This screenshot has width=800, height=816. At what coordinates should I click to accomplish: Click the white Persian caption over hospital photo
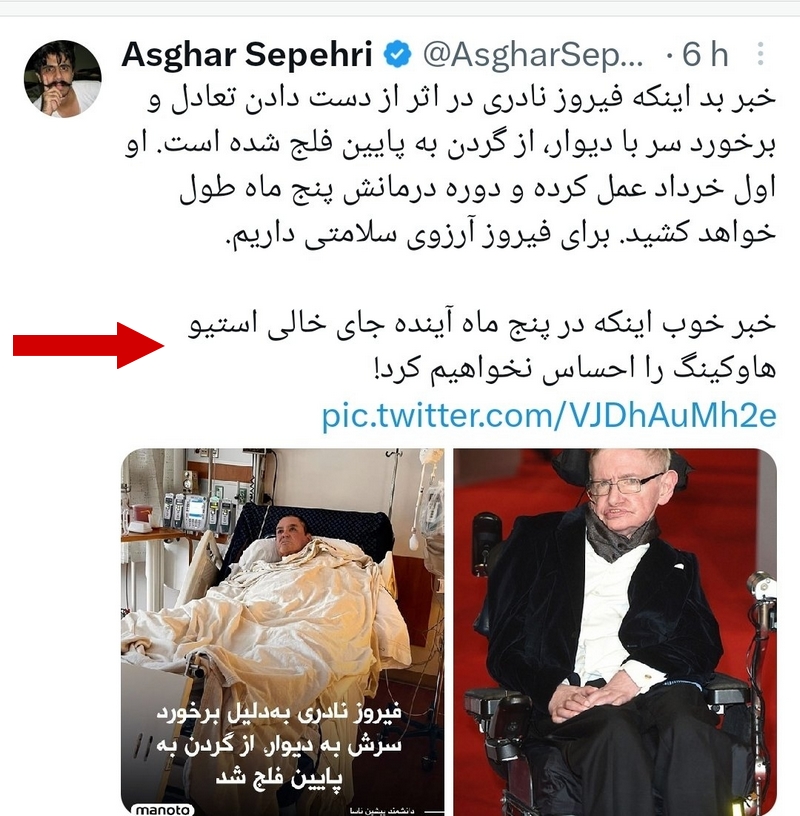(x=279, y=744)
